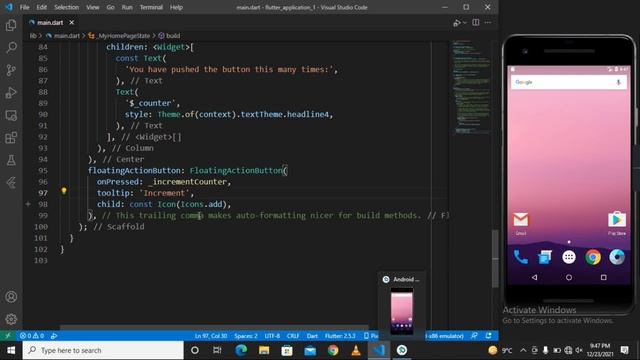This screenshot has height=360, width=640.
Task: Click line number 95 in the gutter
Action: 42,171
